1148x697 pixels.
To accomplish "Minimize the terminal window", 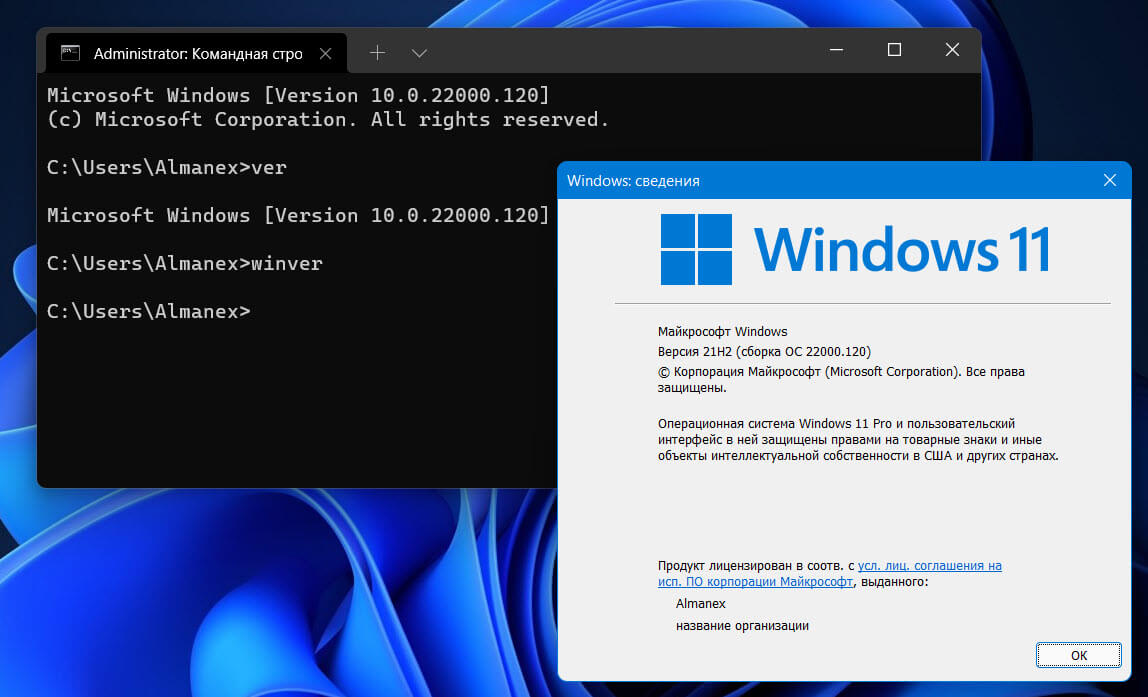I will 837,50.
